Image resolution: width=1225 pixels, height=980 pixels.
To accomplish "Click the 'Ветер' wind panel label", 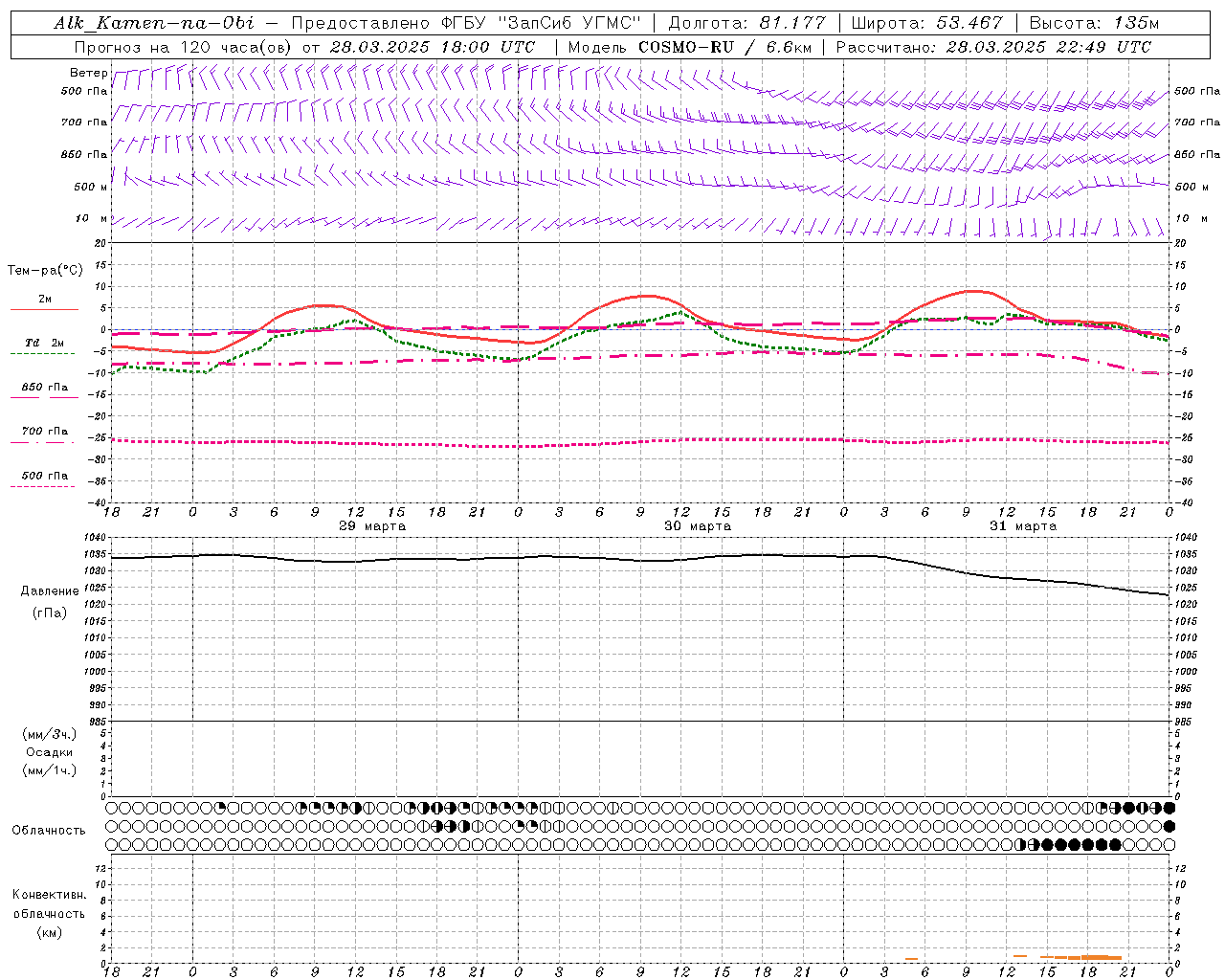I will [88, 73].
